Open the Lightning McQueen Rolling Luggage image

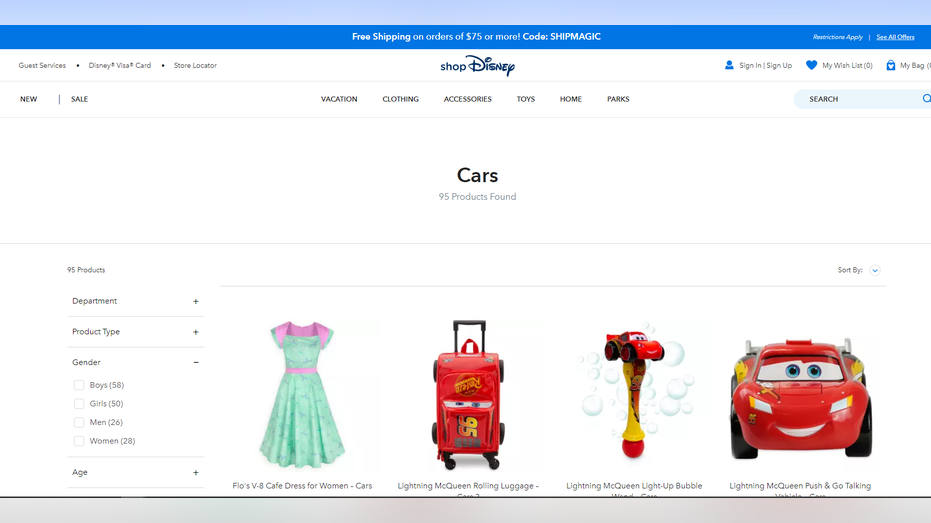tap(468, 395)
